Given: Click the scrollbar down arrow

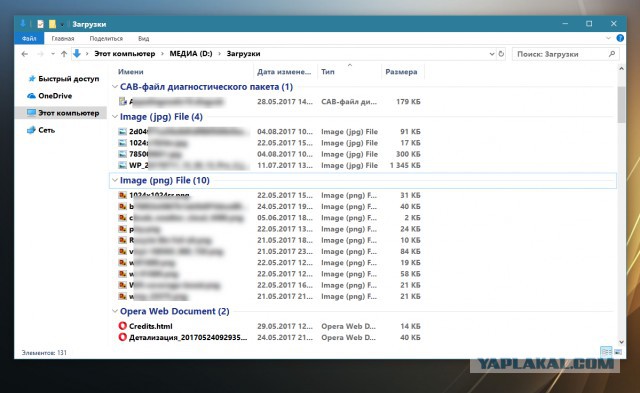Looking at the screenshot, I should [621, 342].
